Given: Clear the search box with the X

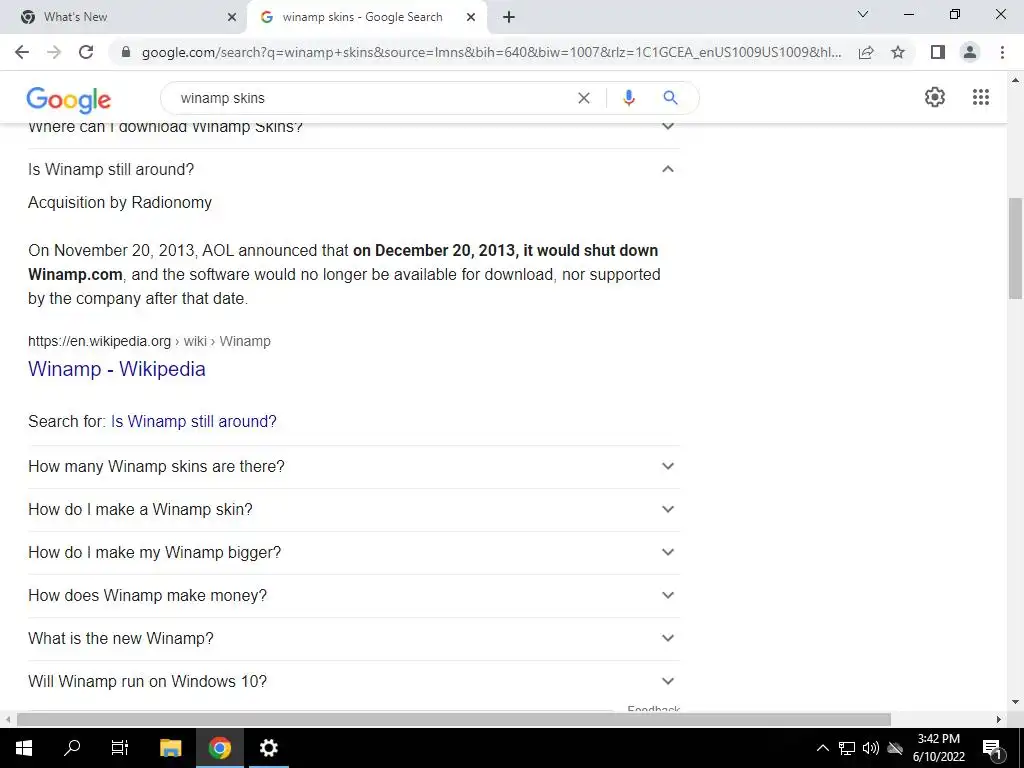Looking at the screenshot, I should point(584,98).
